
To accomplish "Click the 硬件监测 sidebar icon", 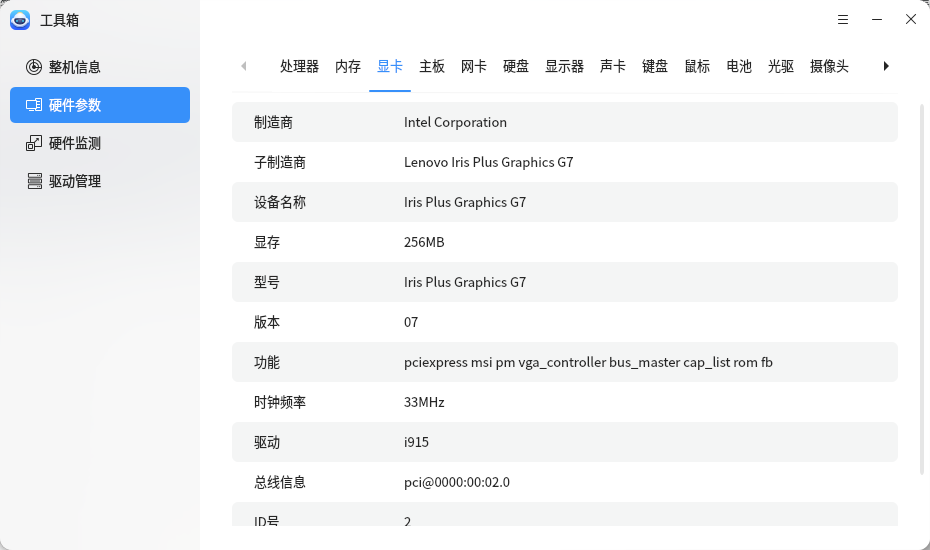I will [x=34, y=143].
